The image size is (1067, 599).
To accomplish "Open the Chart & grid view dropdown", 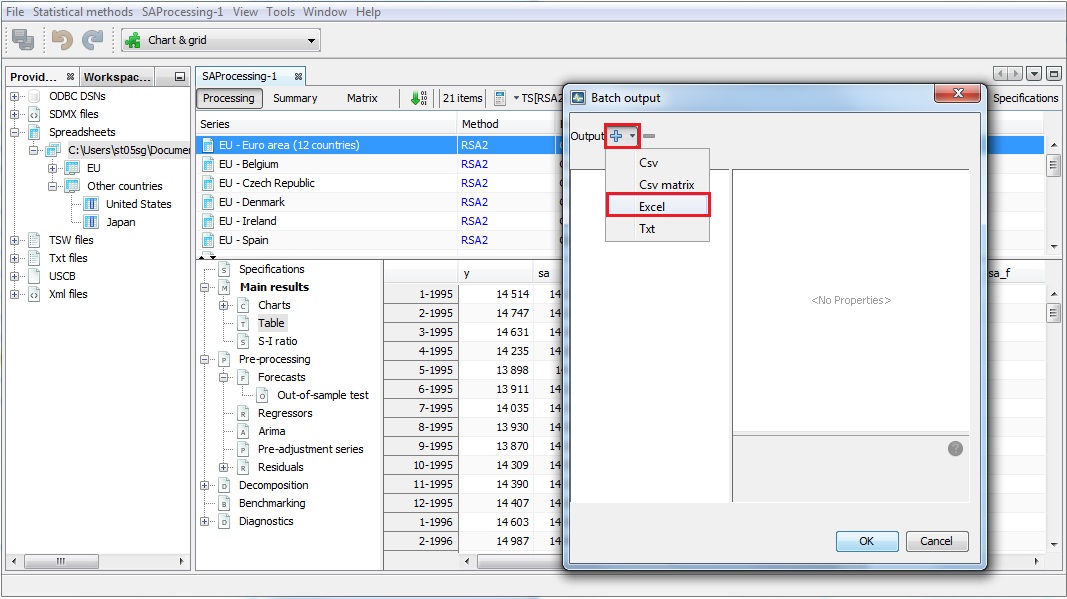I will 308,40.
